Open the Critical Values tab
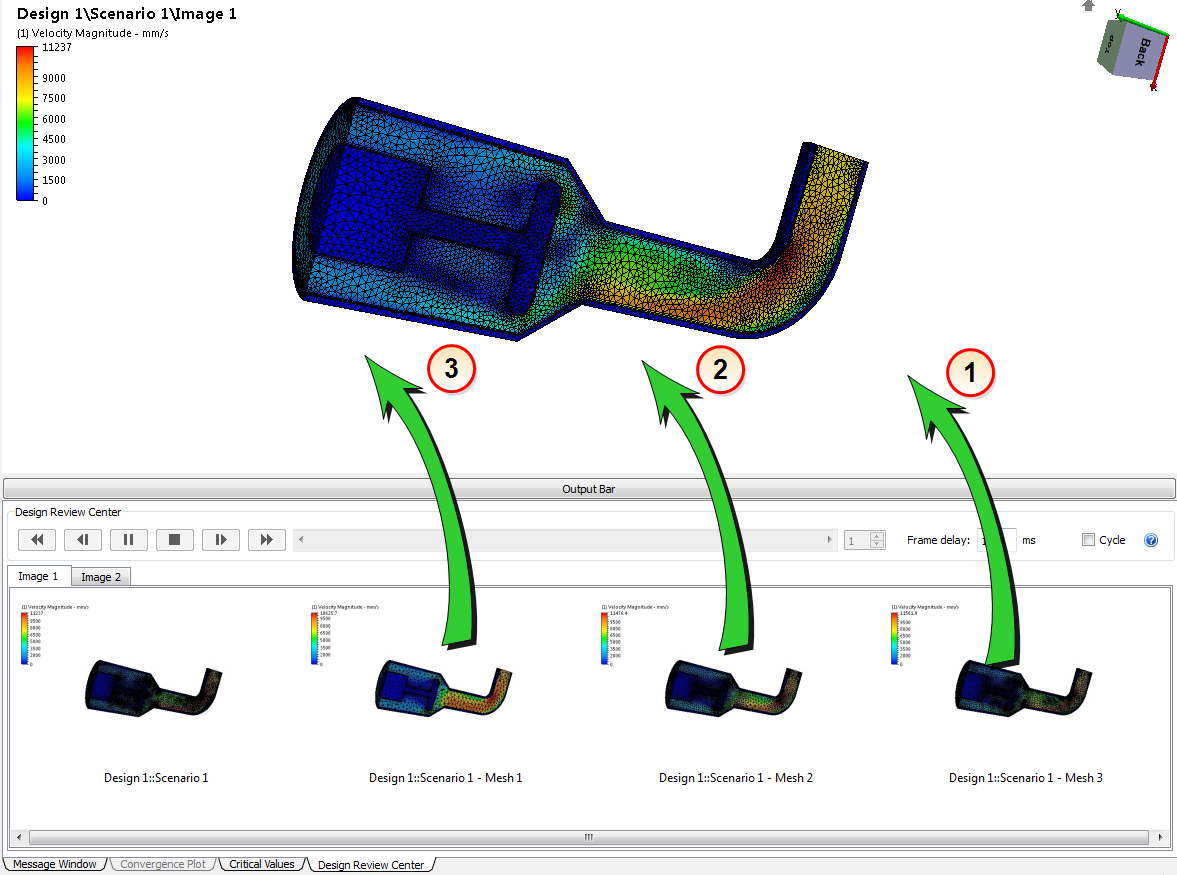The image size is (1177, 875). pos(262,864)
